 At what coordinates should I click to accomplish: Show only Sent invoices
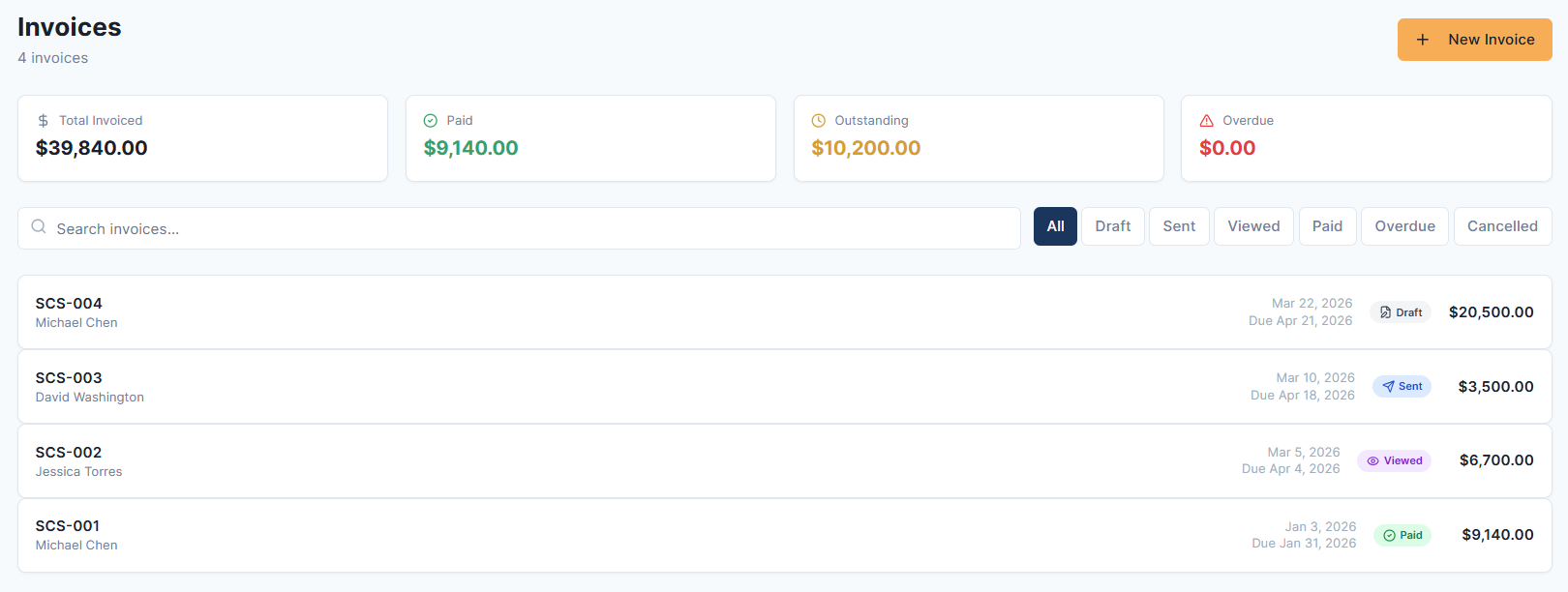(x=1179, y=226)
